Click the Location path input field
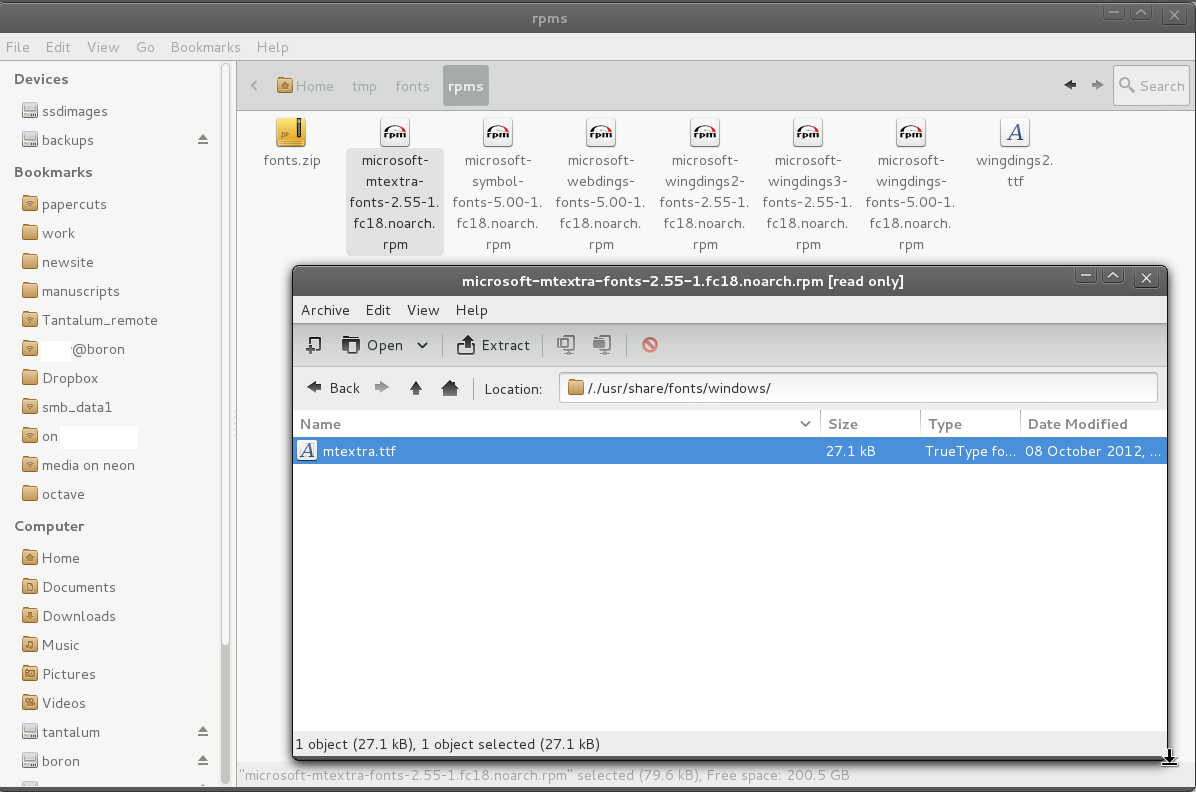The image size is (1196, 792). [858, 388]
